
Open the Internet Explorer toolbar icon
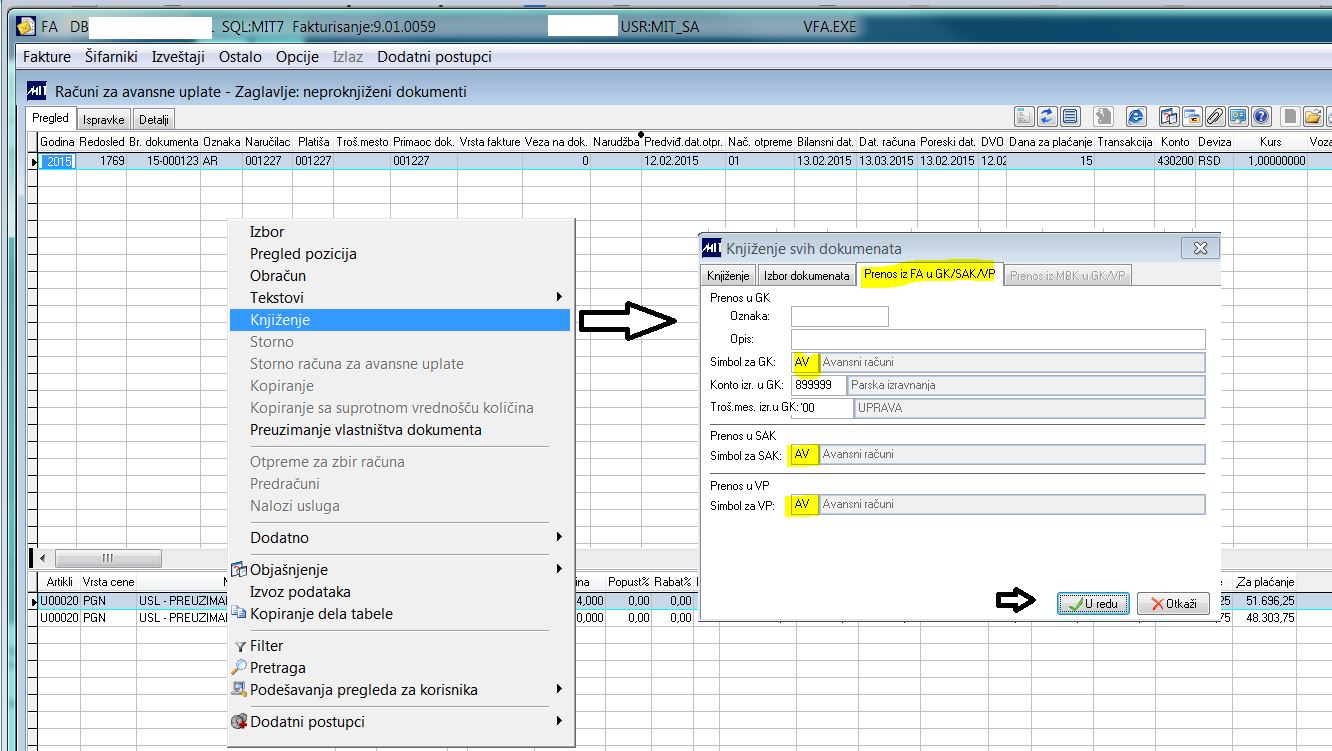click(1136, 116)
